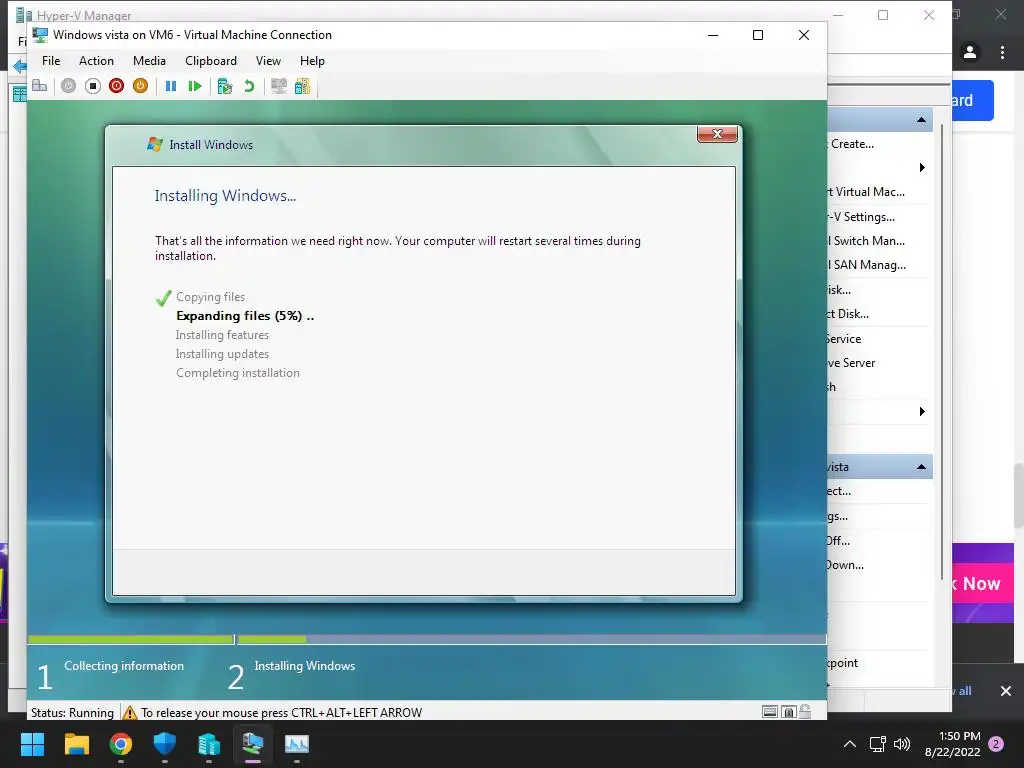Close the Install Windows dialog
Image resolution: width=1024 pixels, height=768 pixels.
[x=717, y=134]
